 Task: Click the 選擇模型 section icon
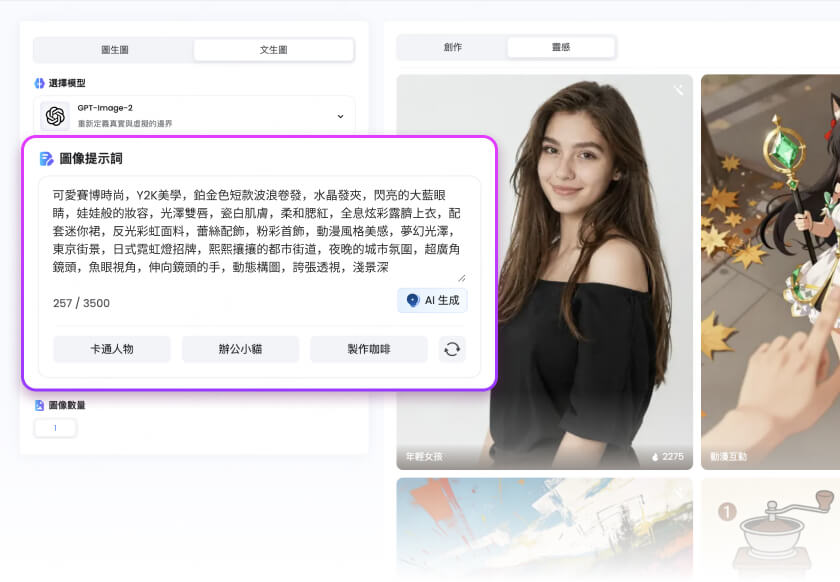tap(39, 83)
